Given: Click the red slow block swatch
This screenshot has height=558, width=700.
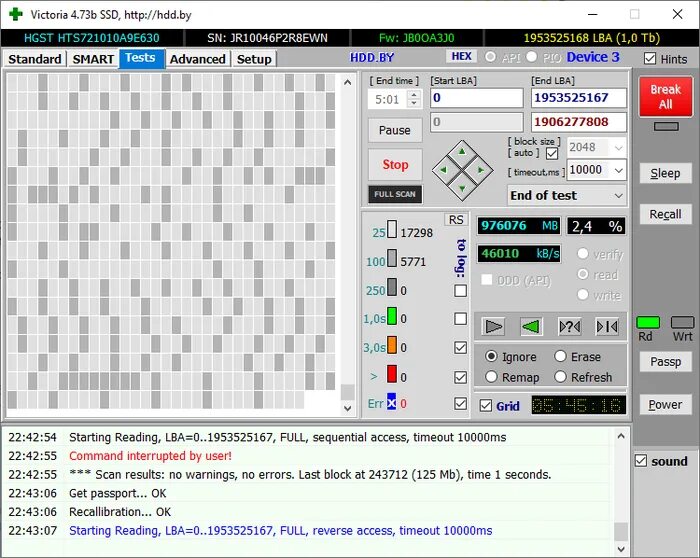Looking at the screenshot, I should (392, 374).
